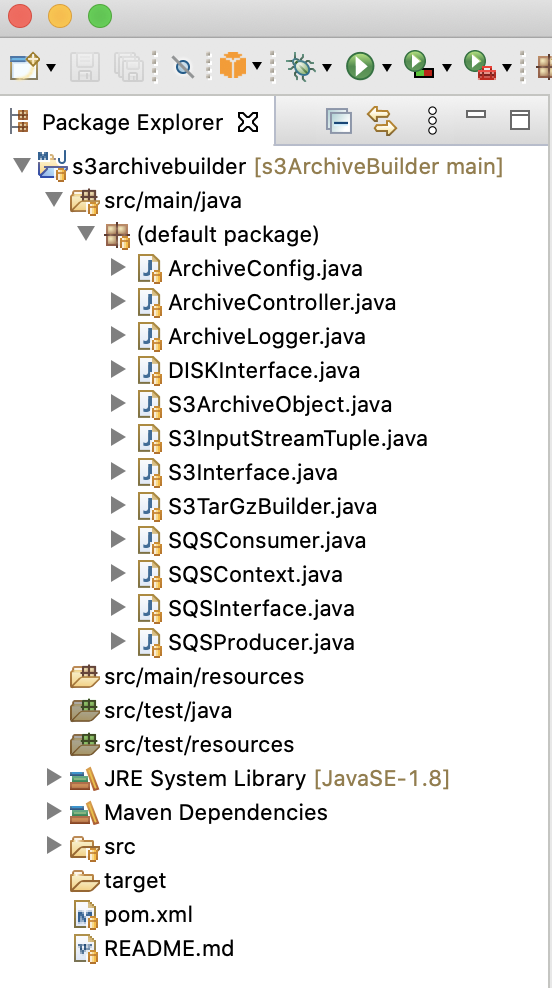Close the Package Explorer tab
This screenshot has width=552, height=988.
pyautogui.click(x=248, y=122)
